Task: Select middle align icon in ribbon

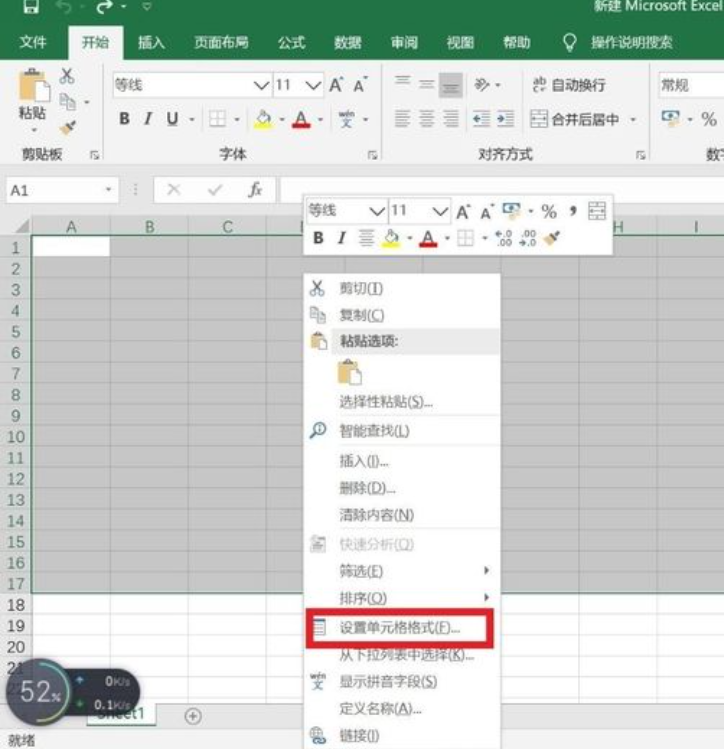Action: click(426, 85)
